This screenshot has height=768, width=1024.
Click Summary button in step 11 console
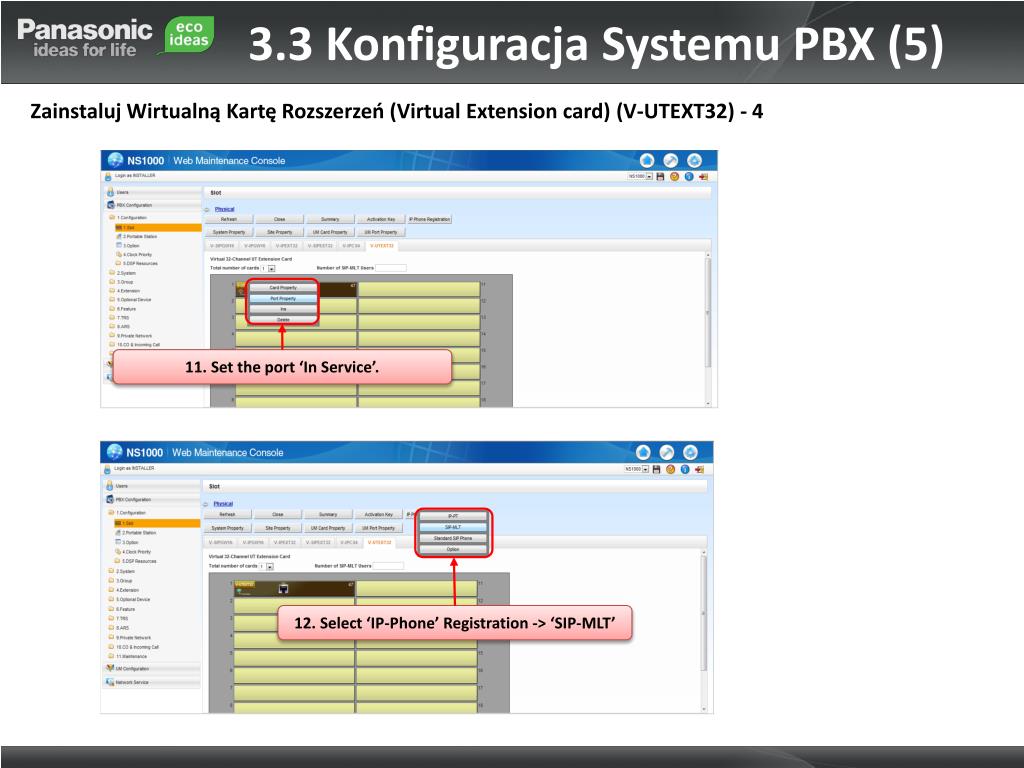330,219
